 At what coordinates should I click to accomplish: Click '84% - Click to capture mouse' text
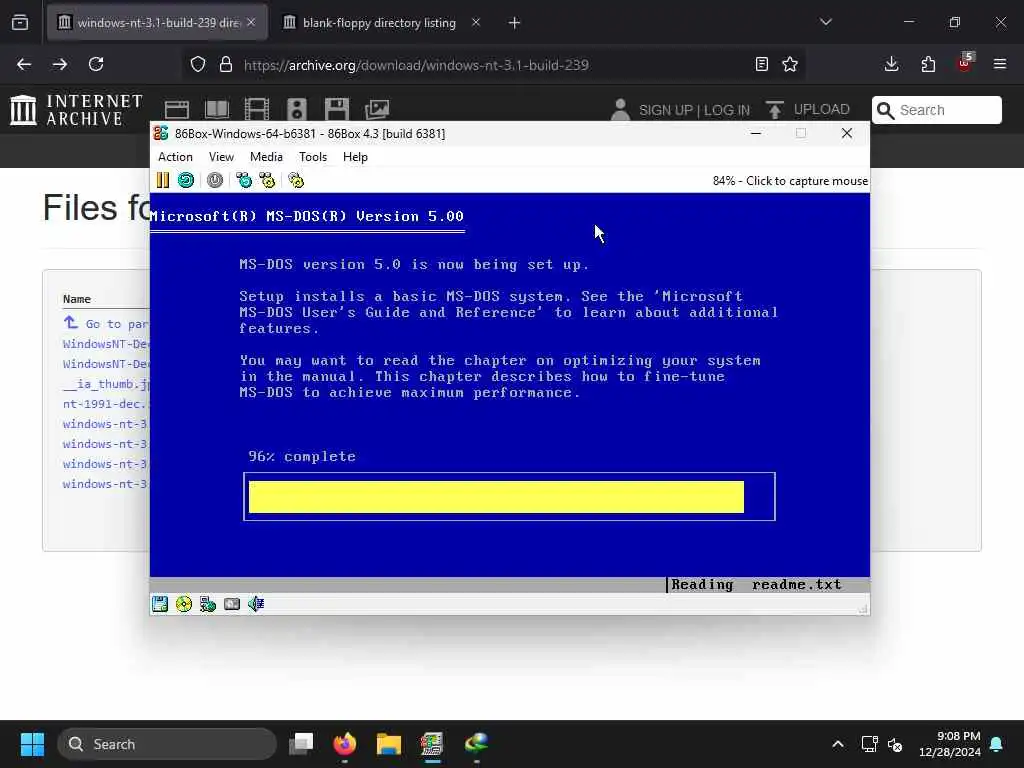790,181
